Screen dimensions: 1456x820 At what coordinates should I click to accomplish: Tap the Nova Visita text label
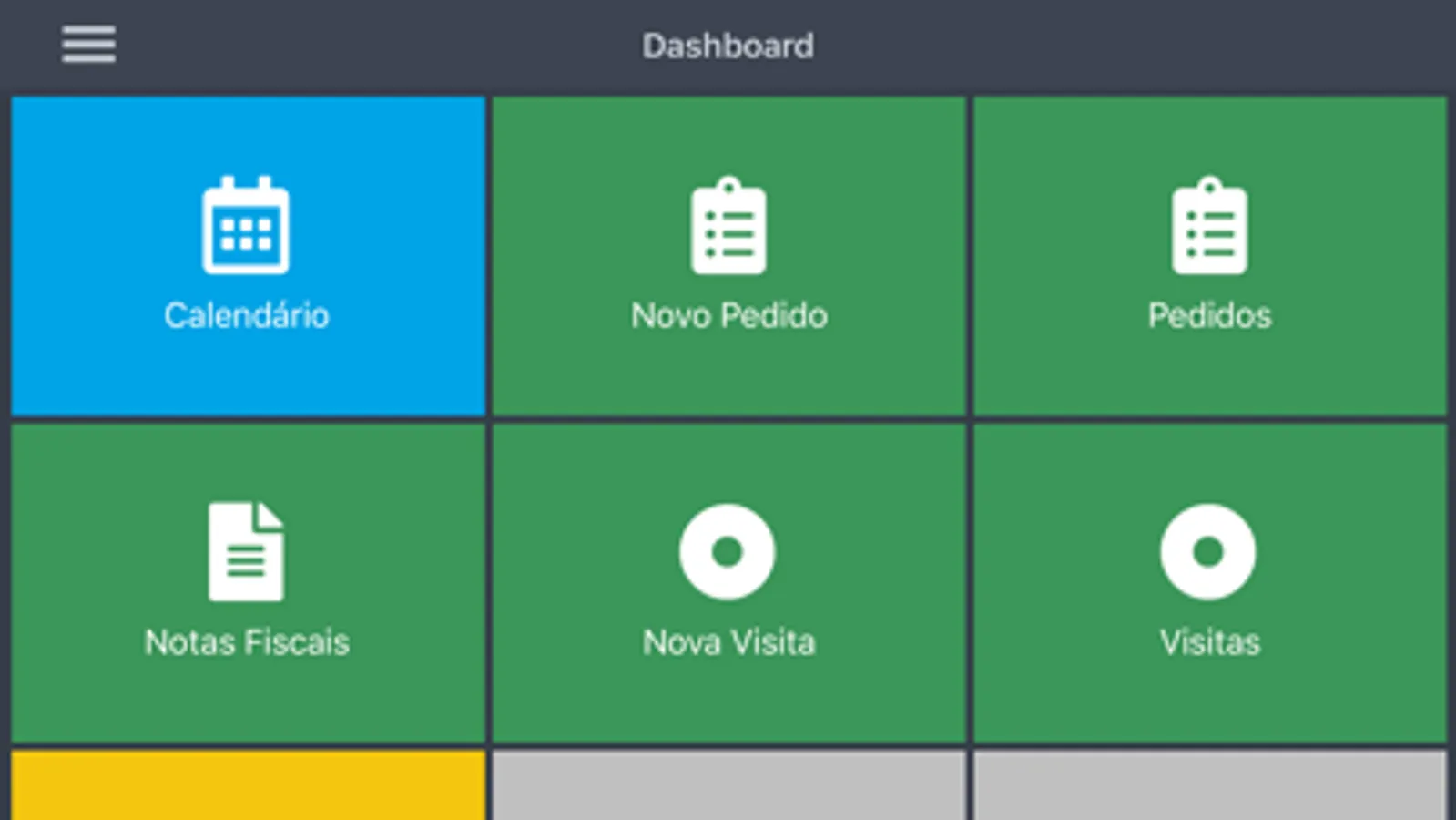point(729,642)
